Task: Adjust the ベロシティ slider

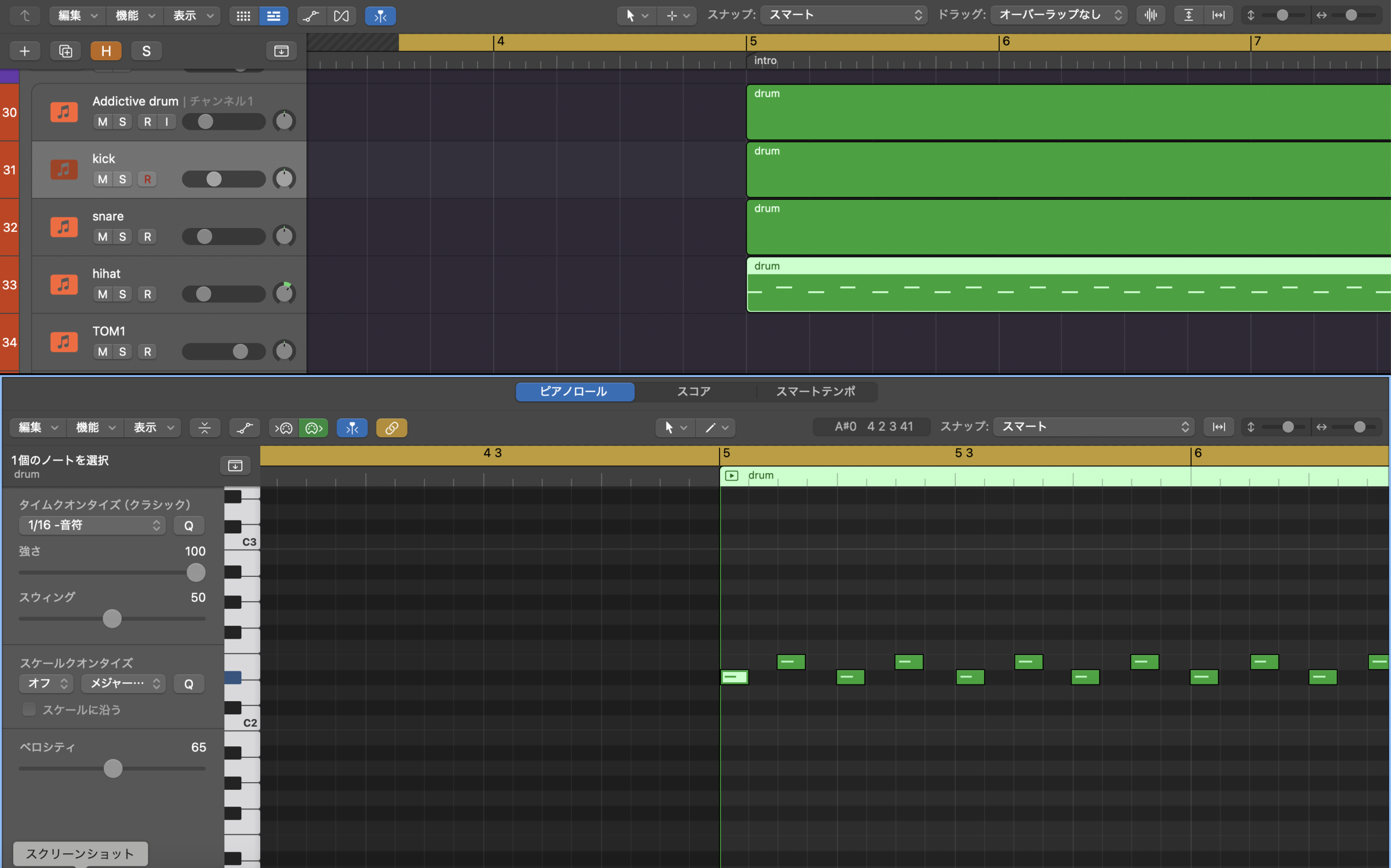Action: click(112, 768)
